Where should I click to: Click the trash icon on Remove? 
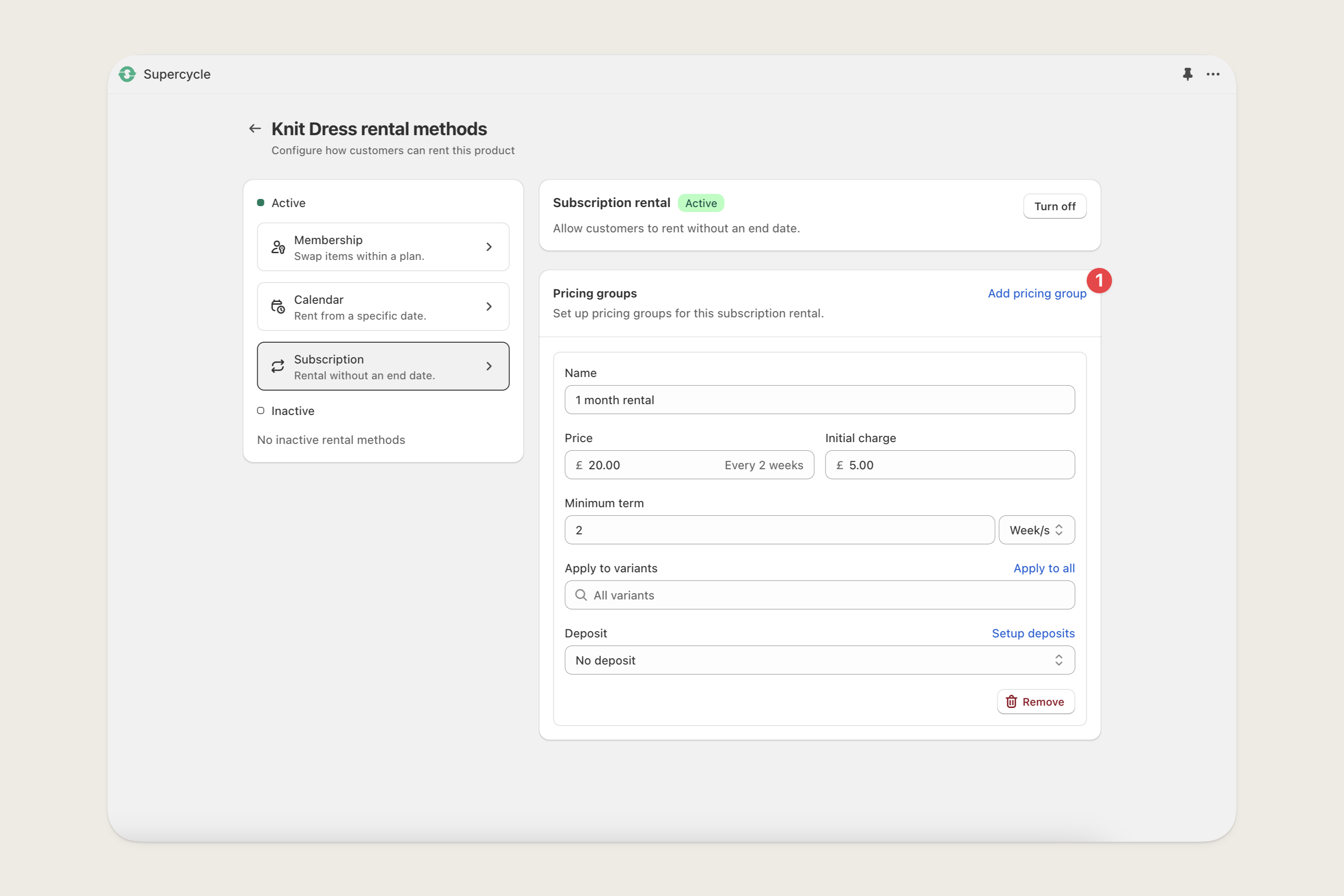pyautogui.click(x=1011, y=702)
